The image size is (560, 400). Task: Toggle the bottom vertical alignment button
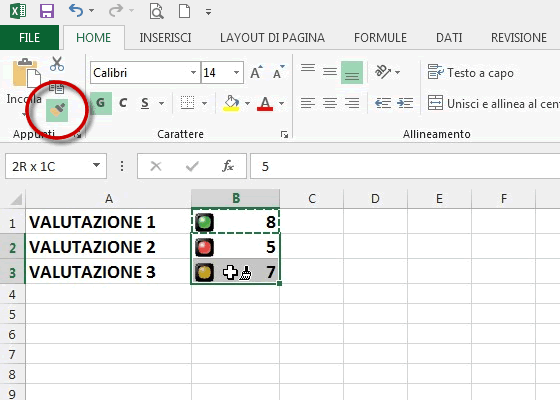[352, 72]
